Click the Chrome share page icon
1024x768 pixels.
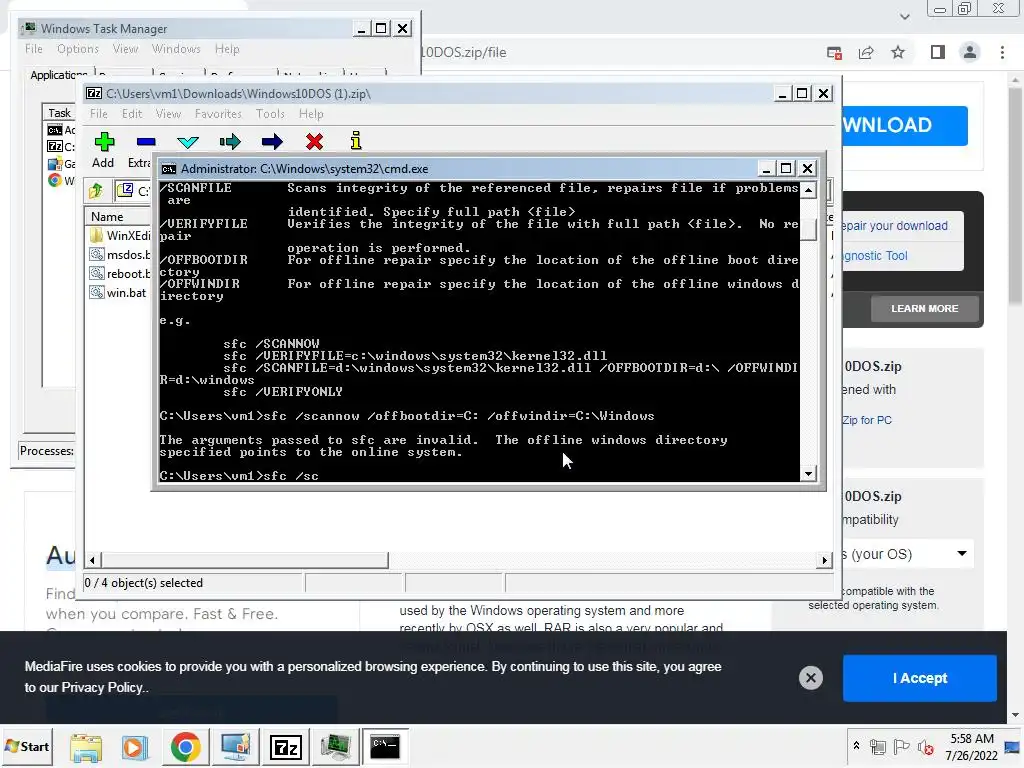[x=866, y=52]
